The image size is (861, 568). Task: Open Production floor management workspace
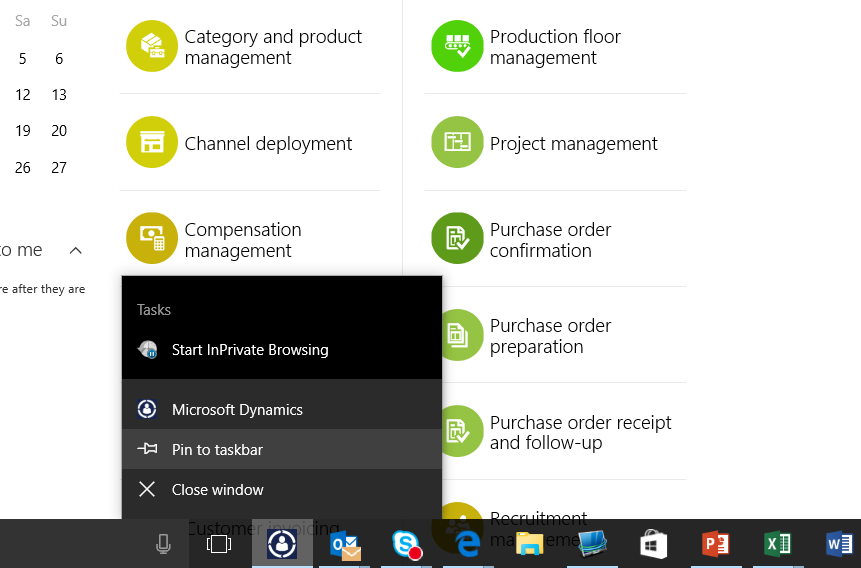555,47
